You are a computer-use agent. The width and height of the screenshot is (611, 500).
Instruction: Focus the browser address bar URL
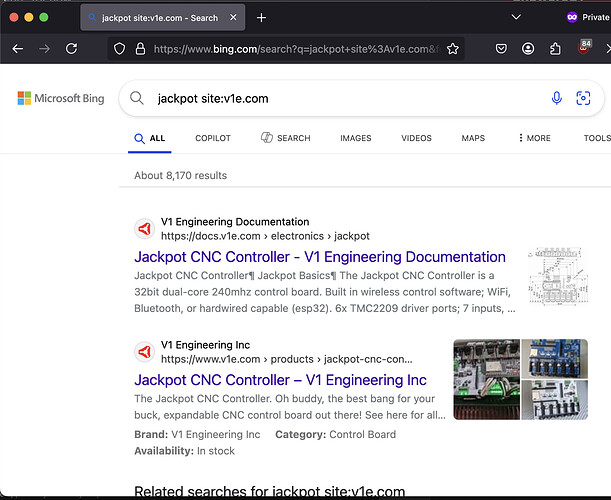(296, 49)
